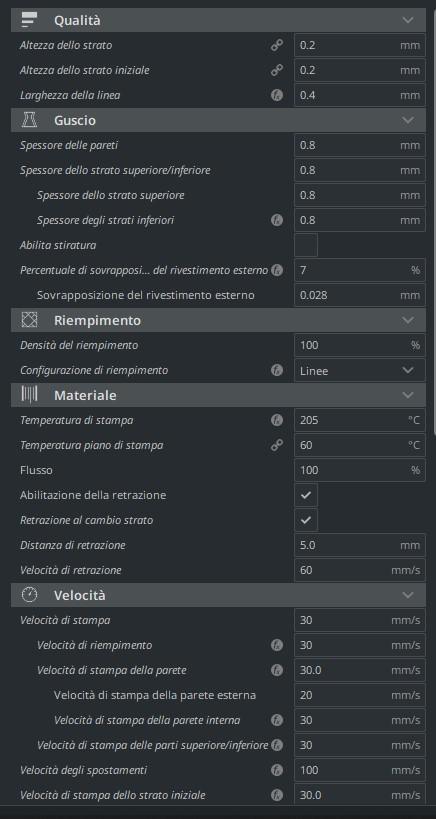436x819 pixels.
Task: Click the formula icon for Larghezza della linea
Action: point(277,96)
